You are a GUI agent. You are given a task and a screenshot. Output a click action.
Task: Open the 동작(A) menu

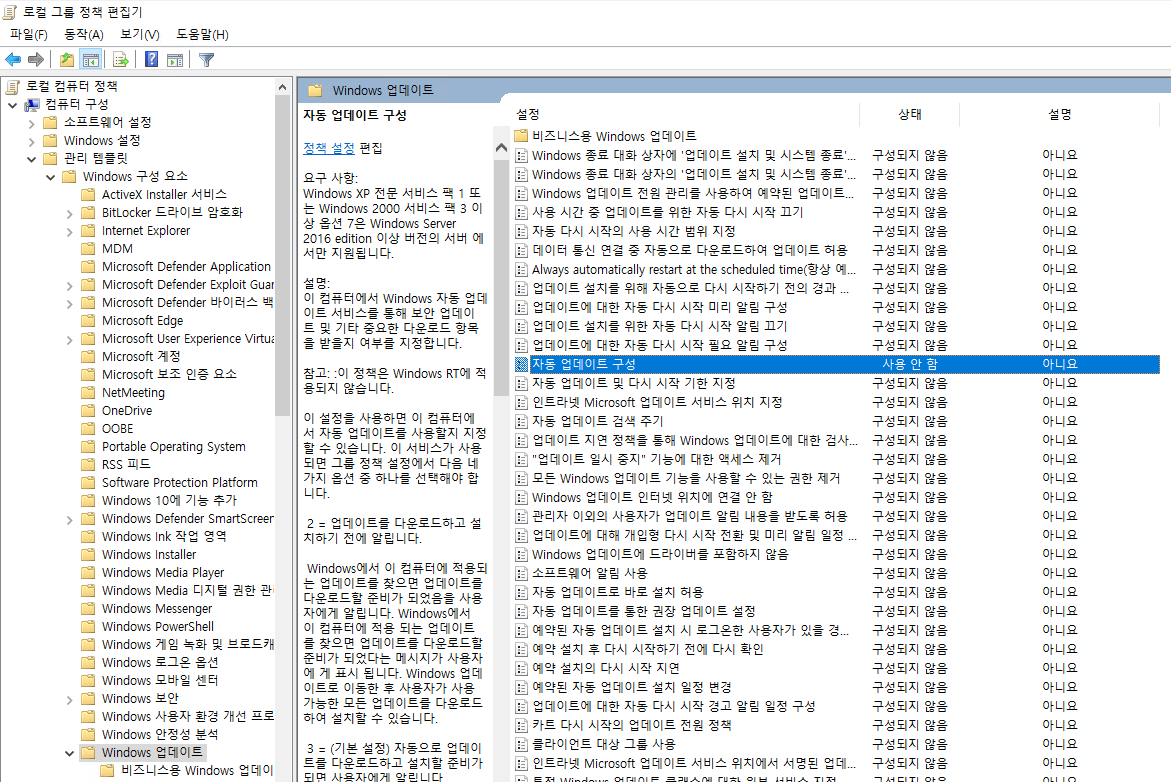coord(84,34)
